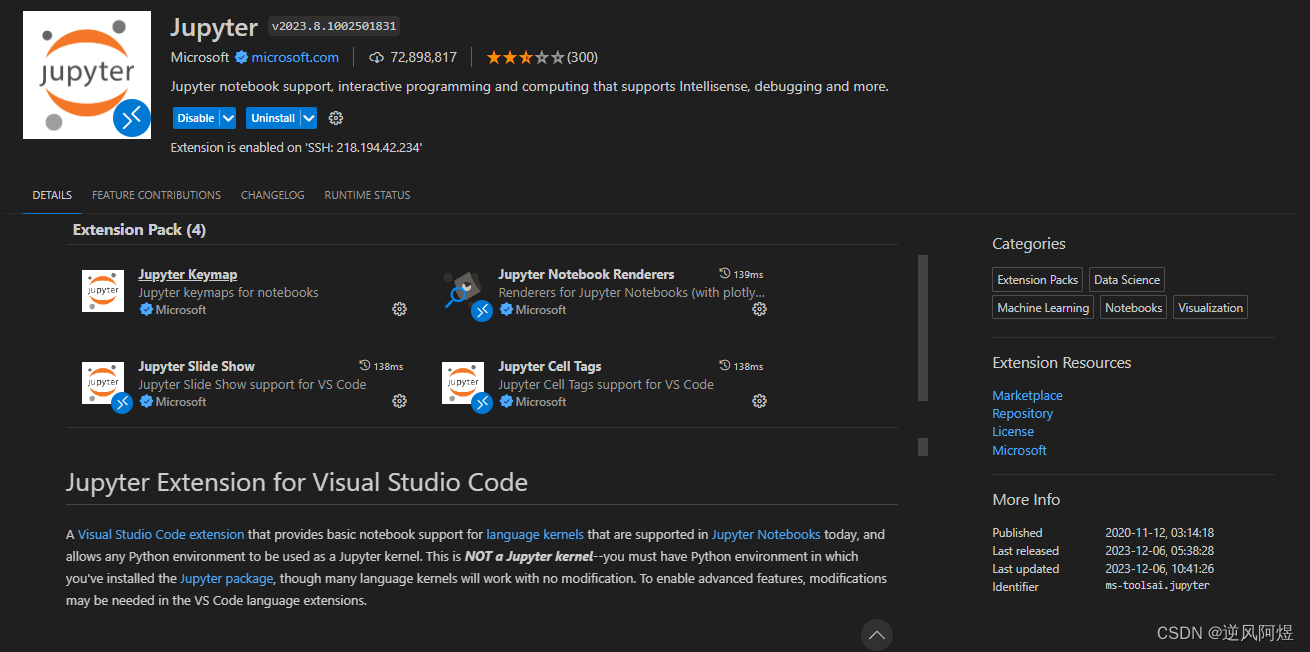
Task: Select the Extension Packs category
Action: [x=1038, y=280]
